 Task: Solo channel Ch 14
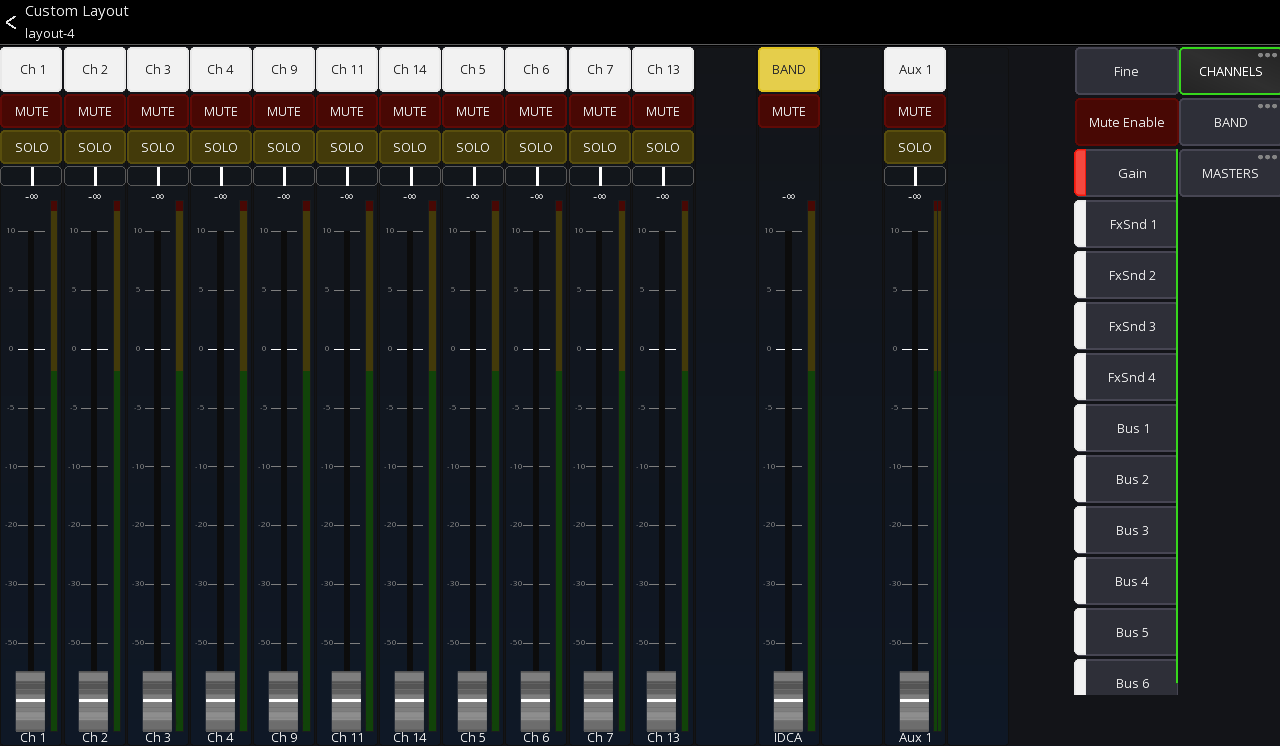click(410, 147)
